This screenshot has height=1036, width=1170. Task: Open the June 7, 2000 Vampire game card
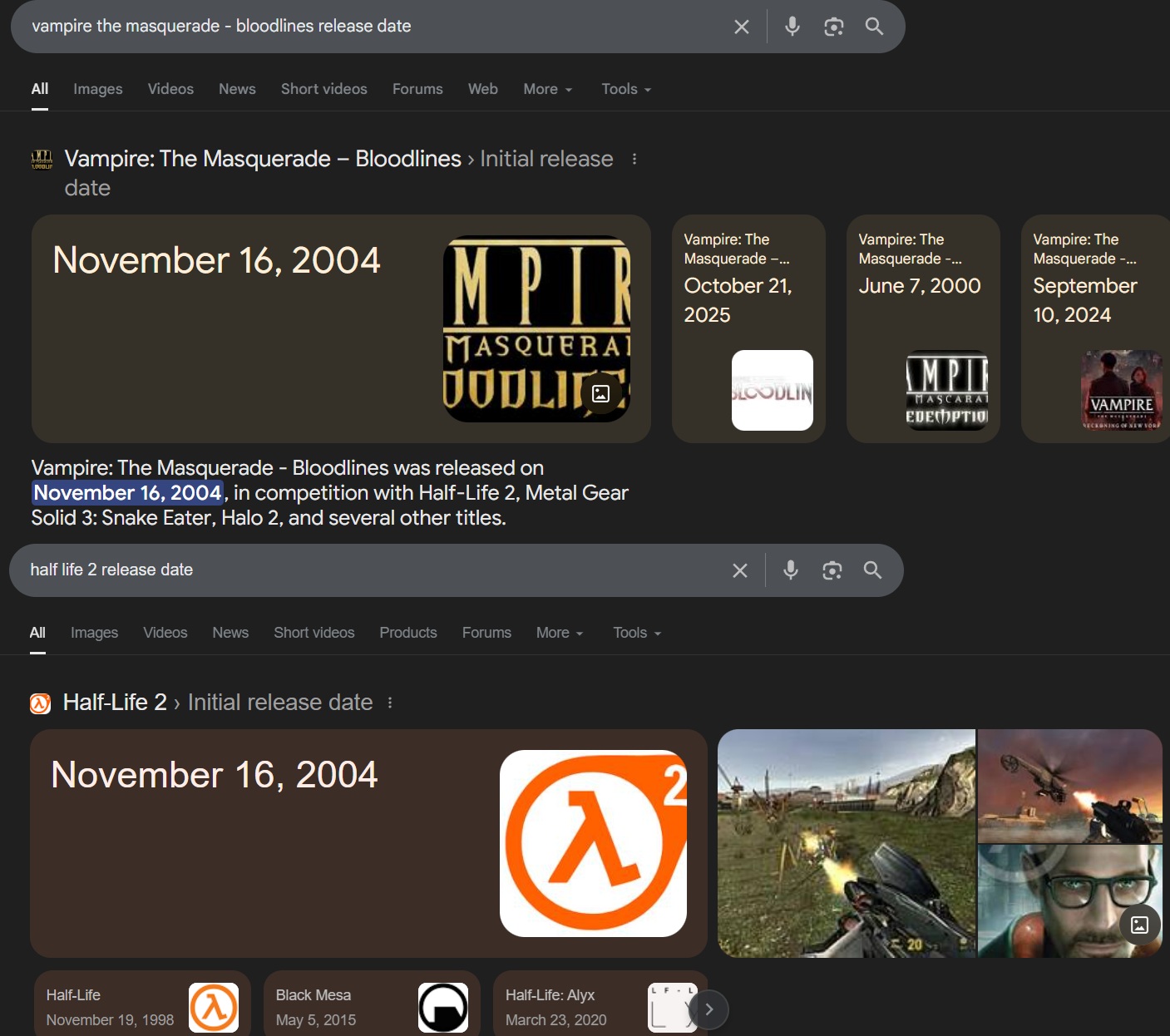923,329
